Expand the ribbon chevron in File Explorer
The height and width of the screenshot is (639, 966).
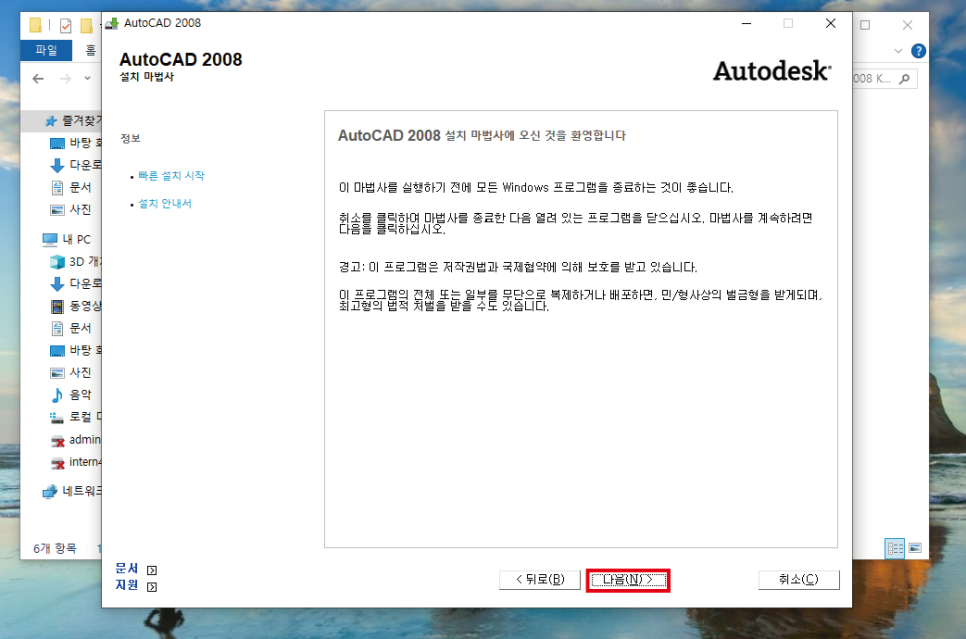(898, 51)
